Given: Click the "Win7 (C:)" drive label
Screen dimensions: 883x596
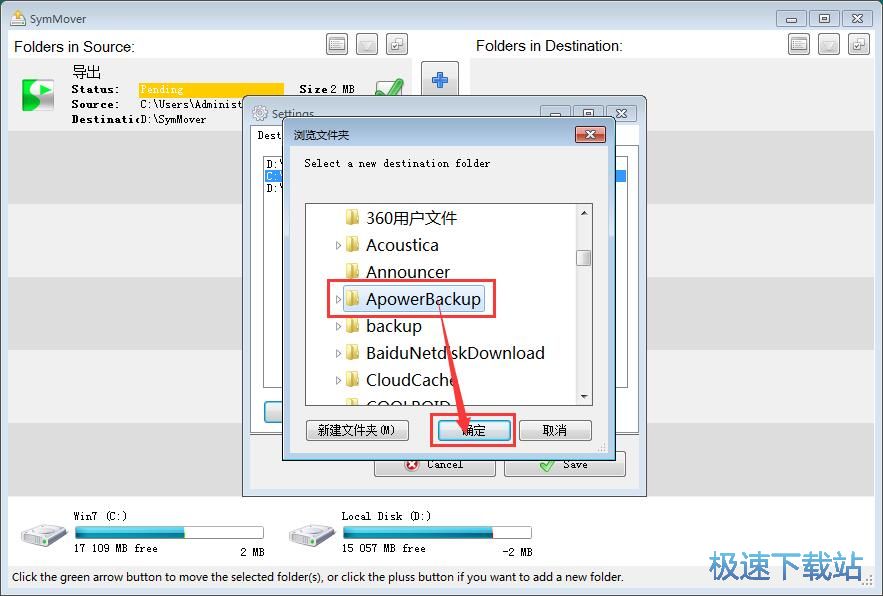Looking at the screenshot, I should pos(100,516).
